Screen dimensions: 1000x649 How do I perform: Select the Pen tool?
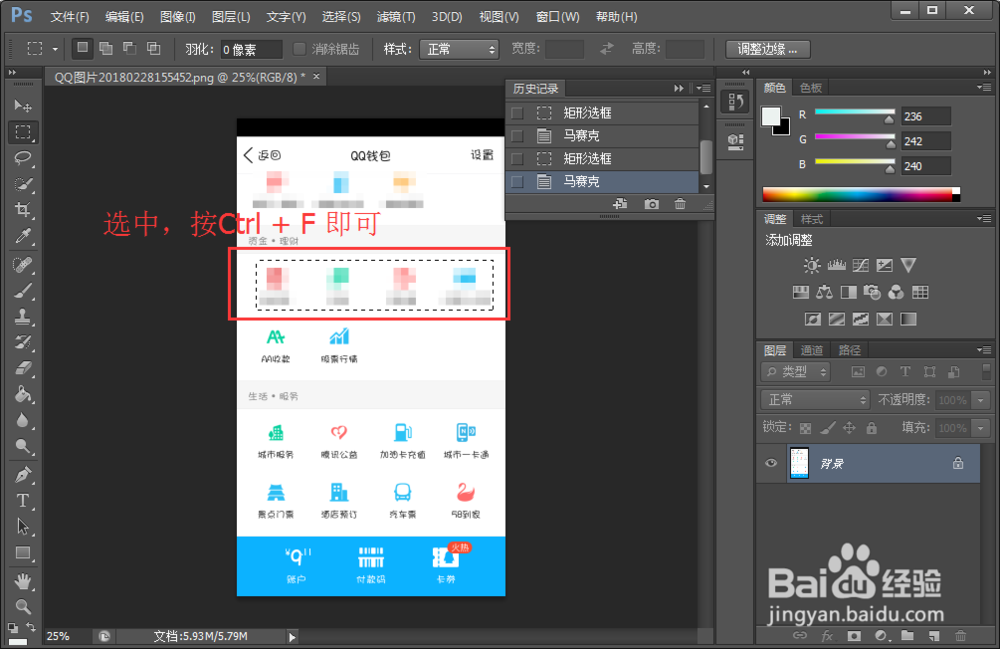point(23,475)
